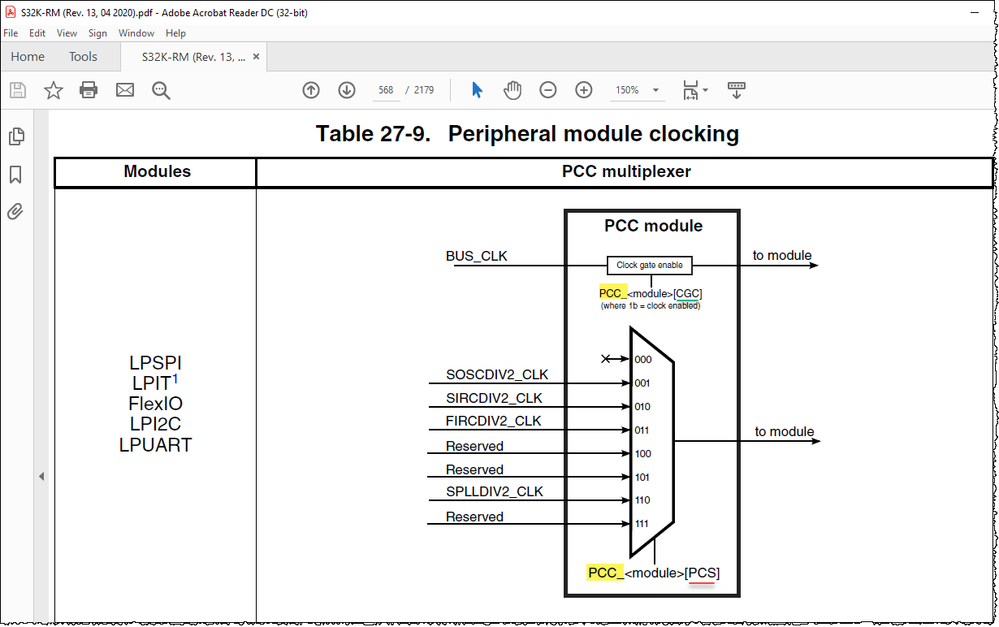Select the Print icon
999x627 pixels.
tap(88, 90)
